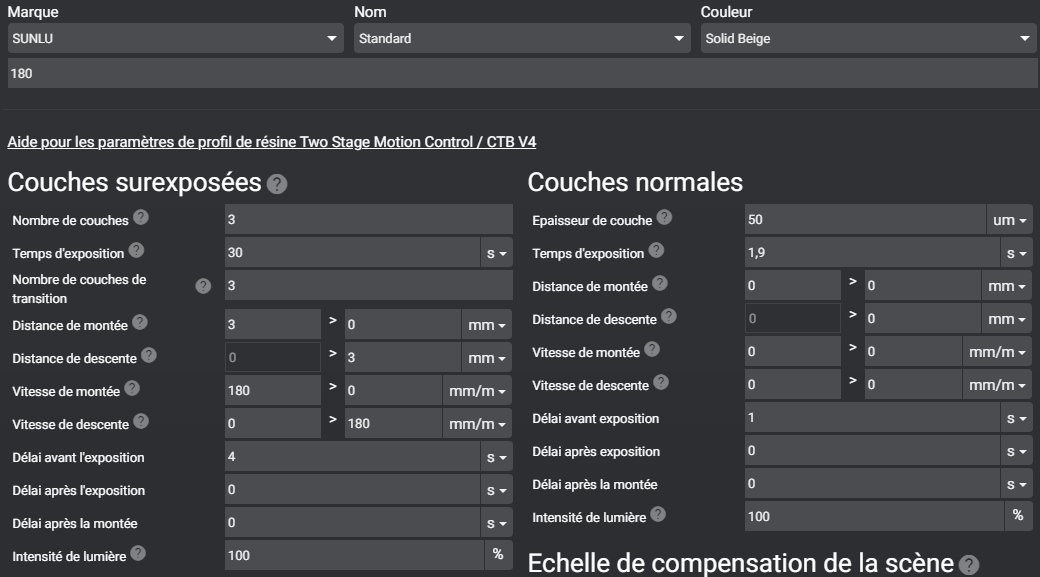
Task: Open the Two Stage Motion Control help link
Action: coord(271,142)
